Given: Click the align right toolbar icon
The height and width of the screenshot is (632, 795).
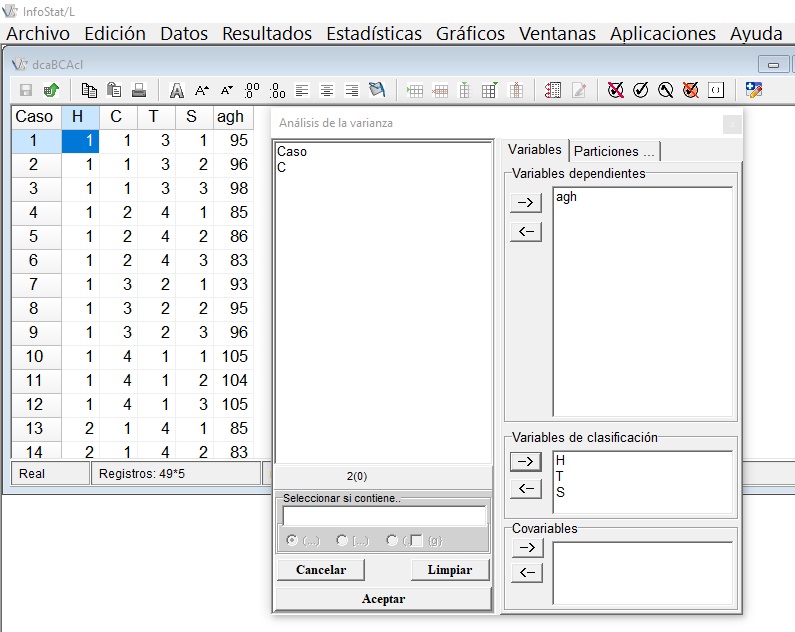Looking at the screenshot, I should pyautogui.click(x=351, y=90).
